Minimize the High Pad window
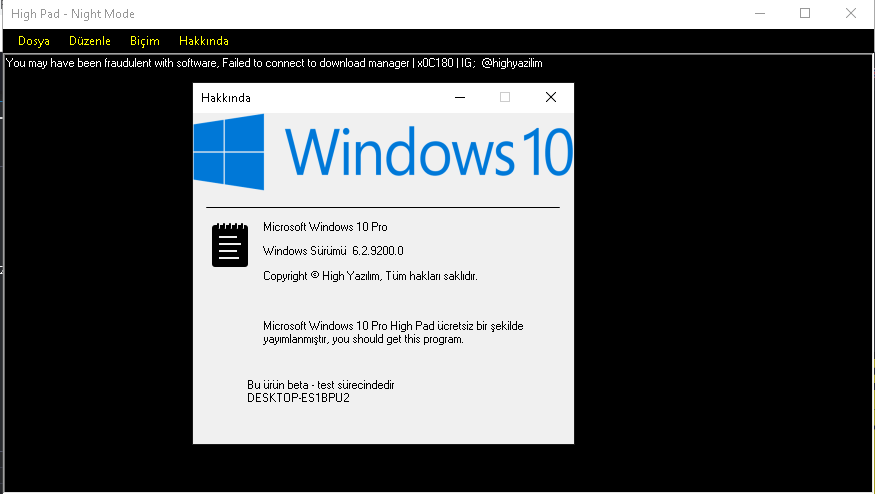875x494 pixels. click(759, 13)
